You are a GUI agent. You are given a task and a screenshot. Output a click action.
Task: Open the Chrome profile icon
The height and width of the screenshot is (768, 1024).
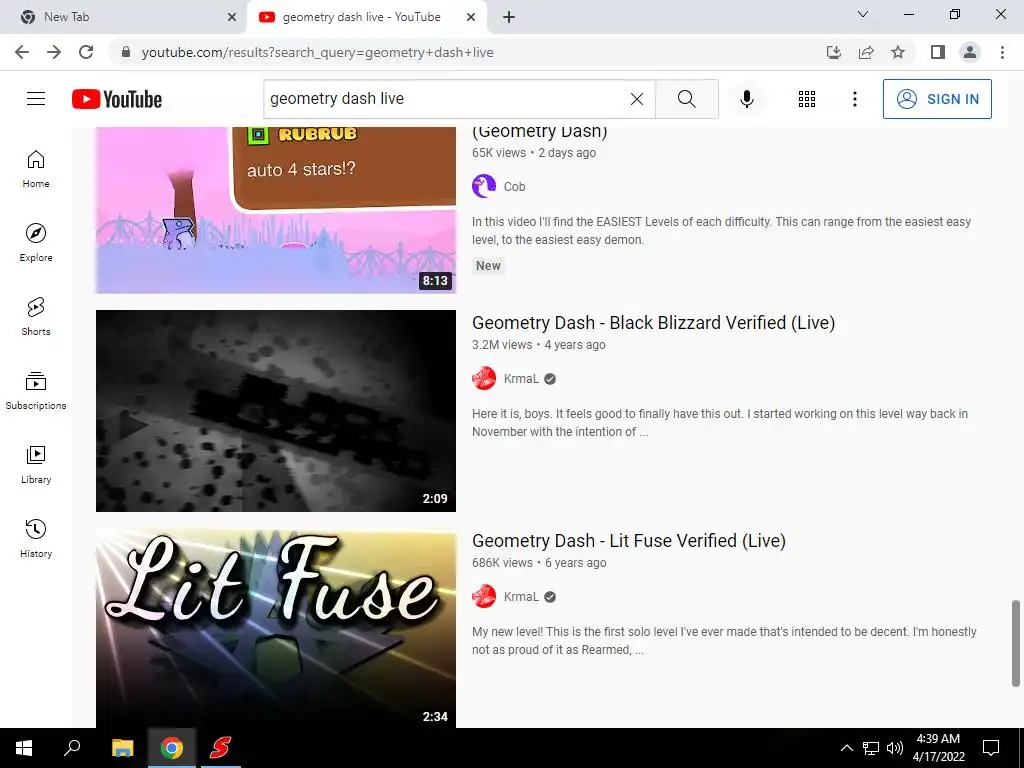[x=970, y=52]
